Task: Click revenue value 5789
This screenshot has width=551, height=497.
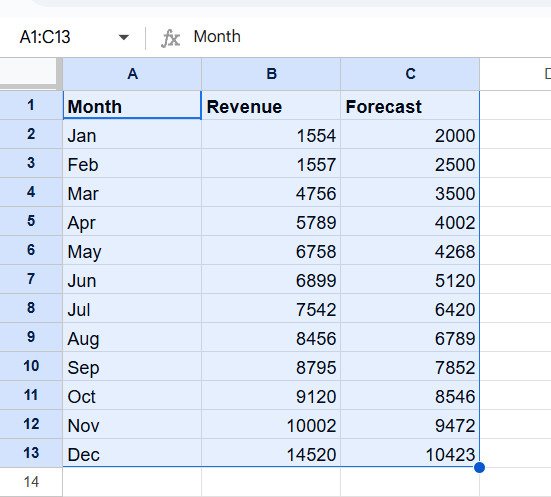Action: (x=271, y=221)
